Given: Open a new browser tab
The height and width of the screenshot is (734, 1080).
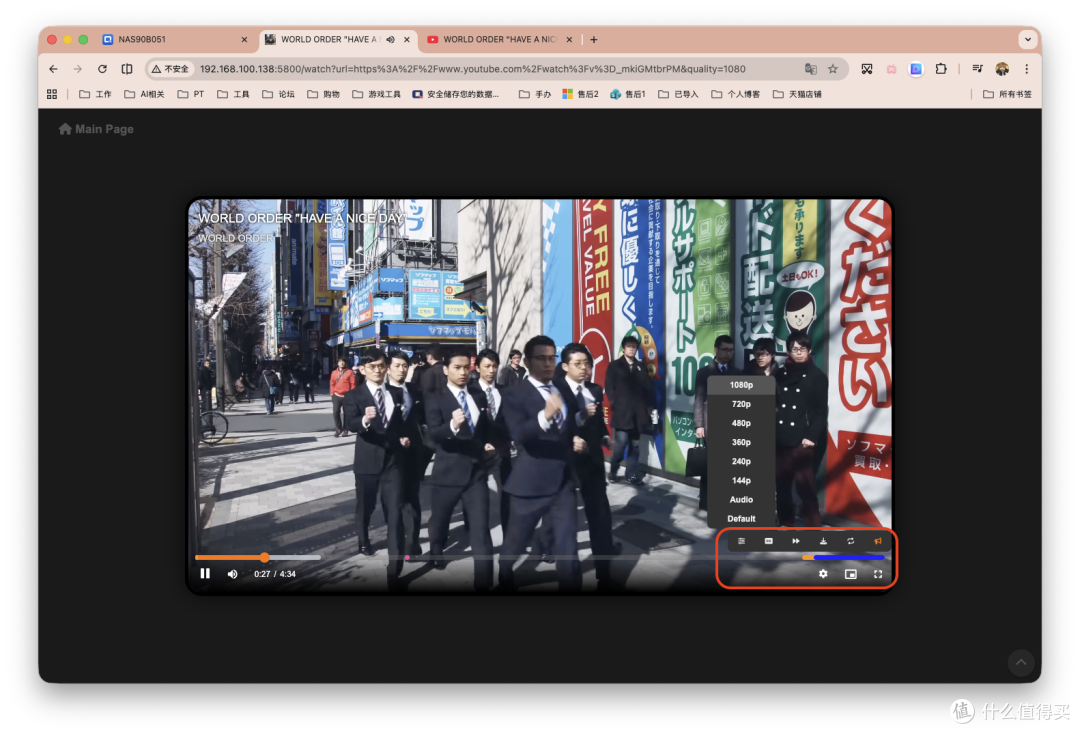Looking at the screenshot, I should tap(594, 39).
